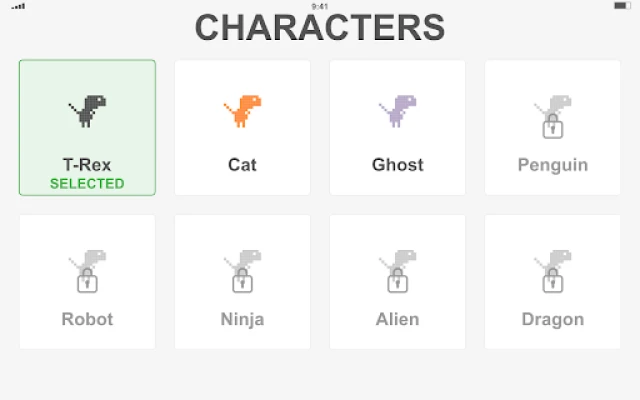Tap the locked Robot padlock icon
Screen dimensions: 640x400
point(87,283)
